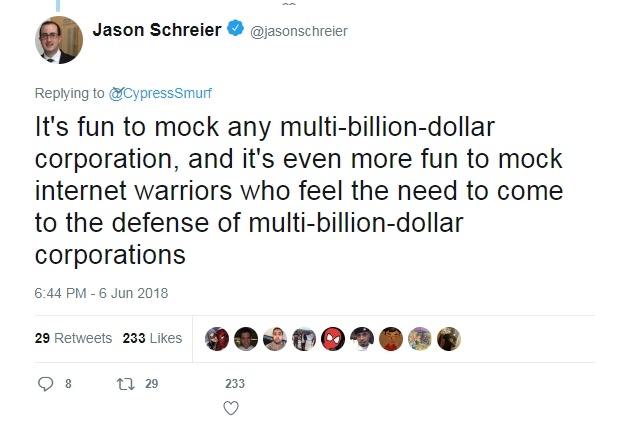This screenshot has width=627, height=421.
Task: Open the first liker's avatar
Action: click(217, 338)
